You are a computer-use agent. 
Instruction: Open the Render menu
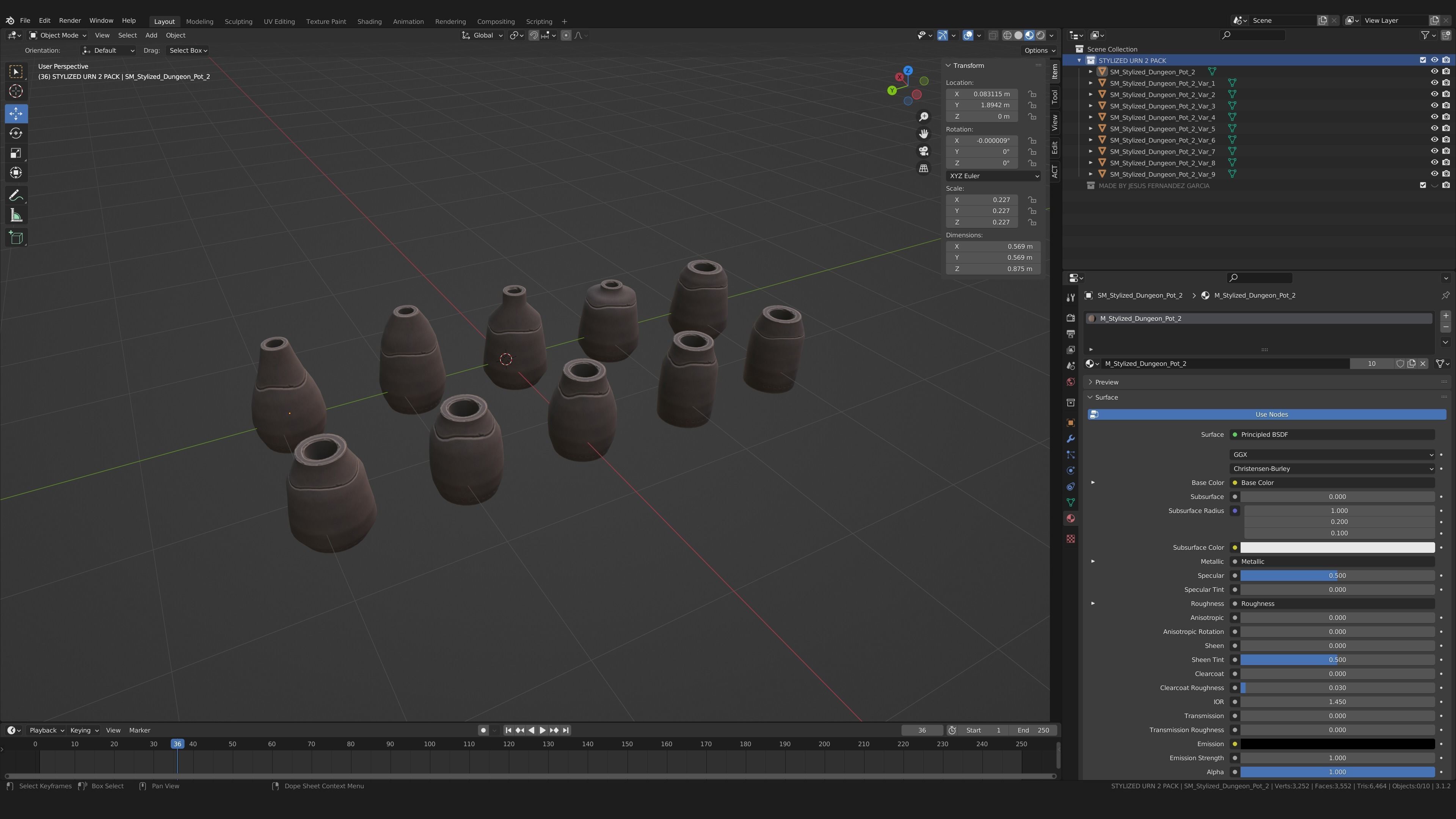click(70, 20)
